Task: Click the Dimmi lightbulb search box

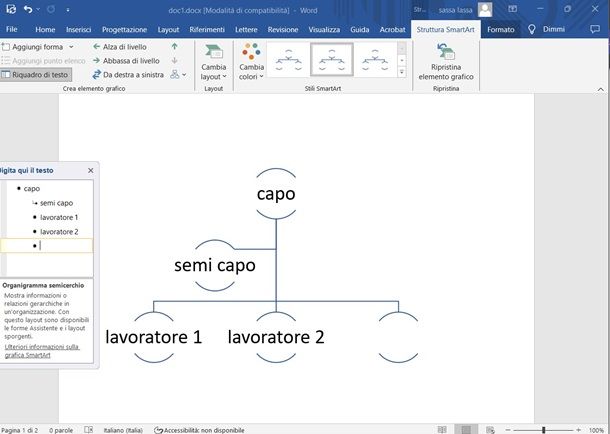Action: click(547, 29)
